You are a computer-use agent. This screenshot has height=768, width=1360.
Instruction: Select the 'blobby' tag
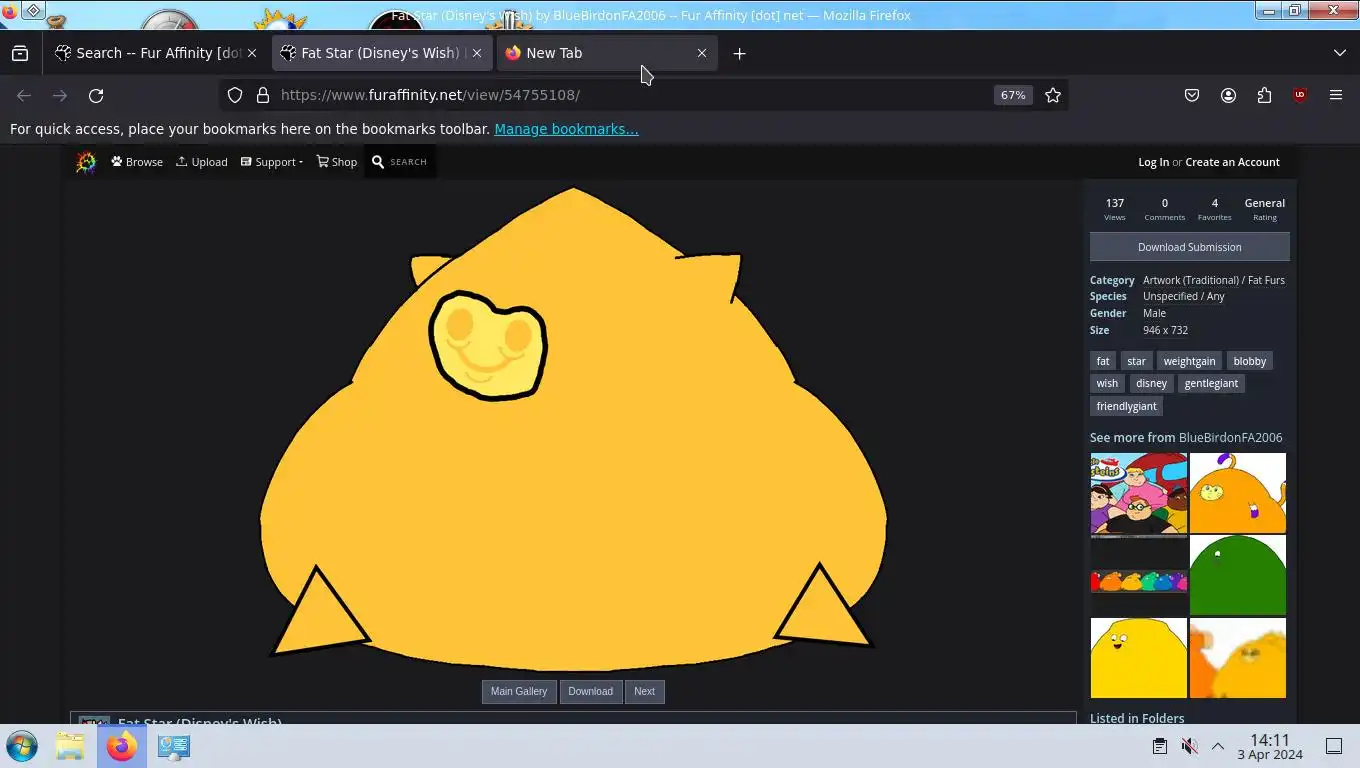tap(1249, 361)
